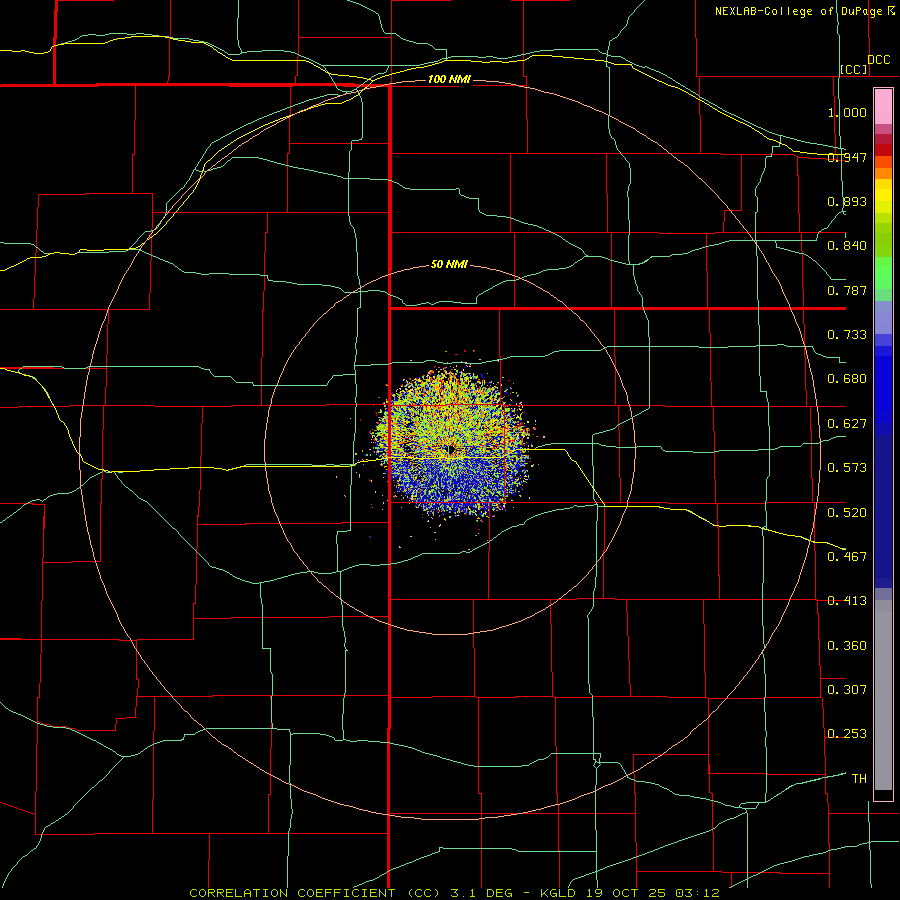Screen dimensions: 900x900
Task: Click the 0.520 colorbar value label
Action: pyautogui.click(x=847, y=513)
